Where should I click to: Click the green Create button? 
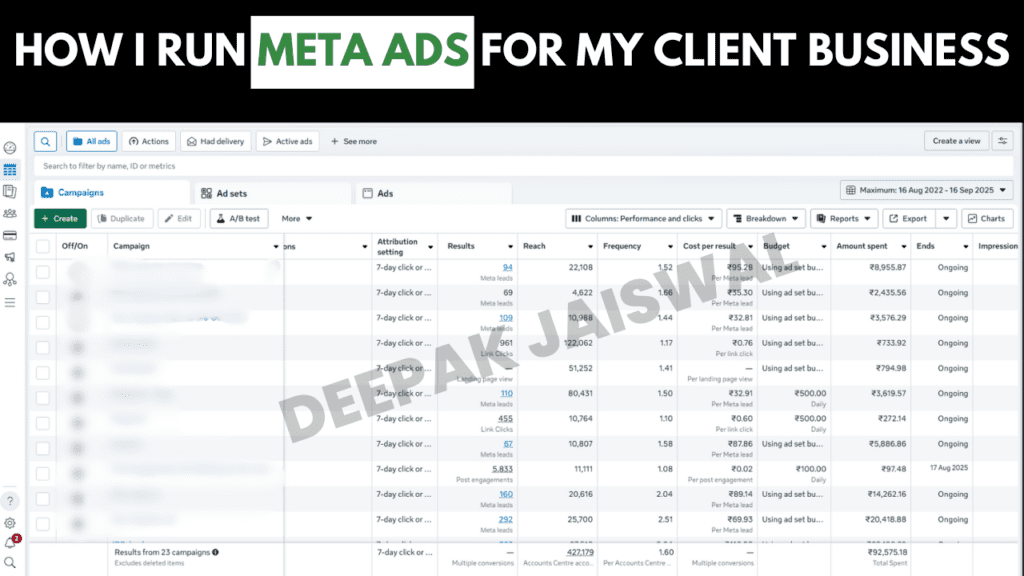pos(60,218)
